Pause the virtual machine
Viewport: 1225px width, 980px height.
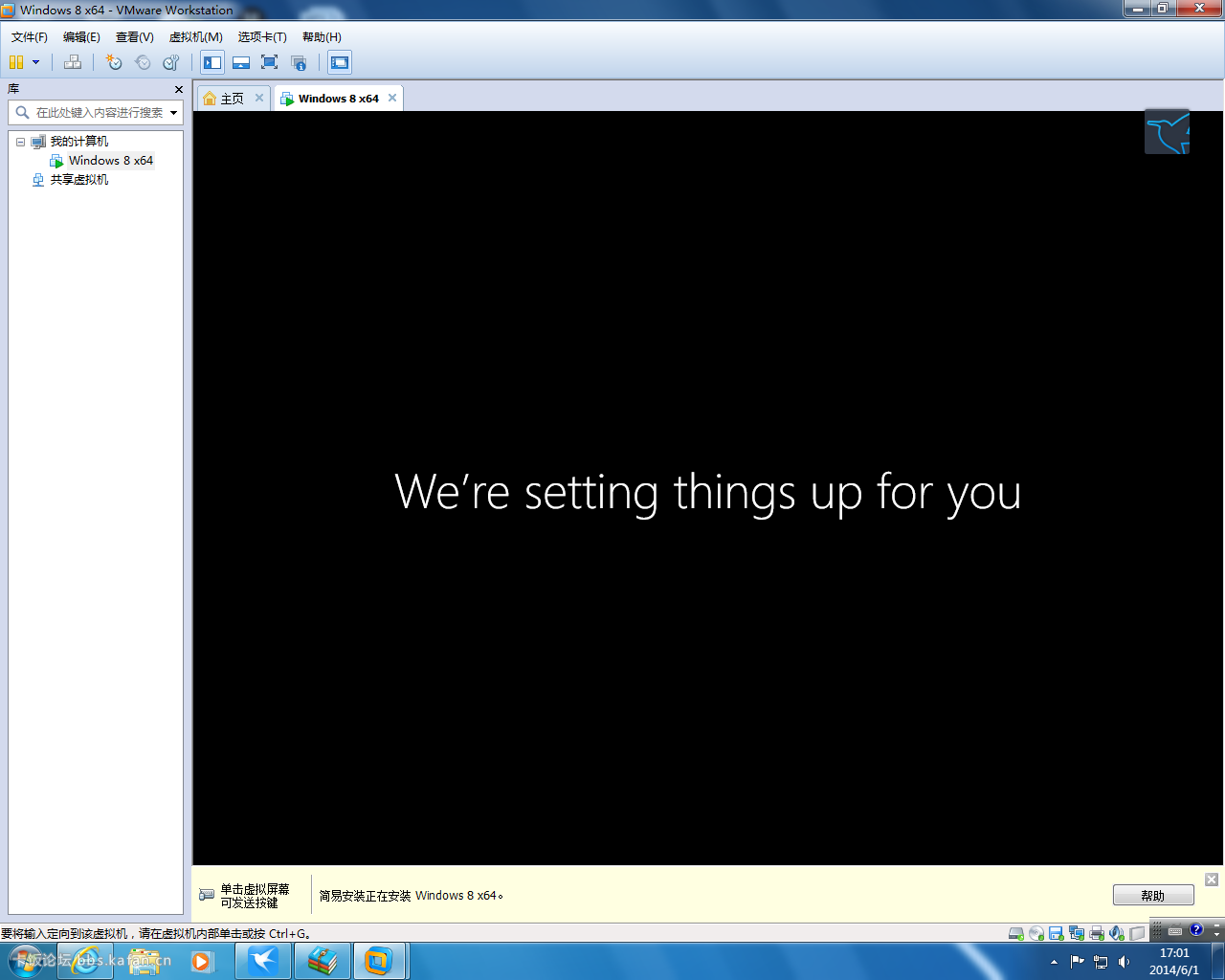(x=16, y=62)
